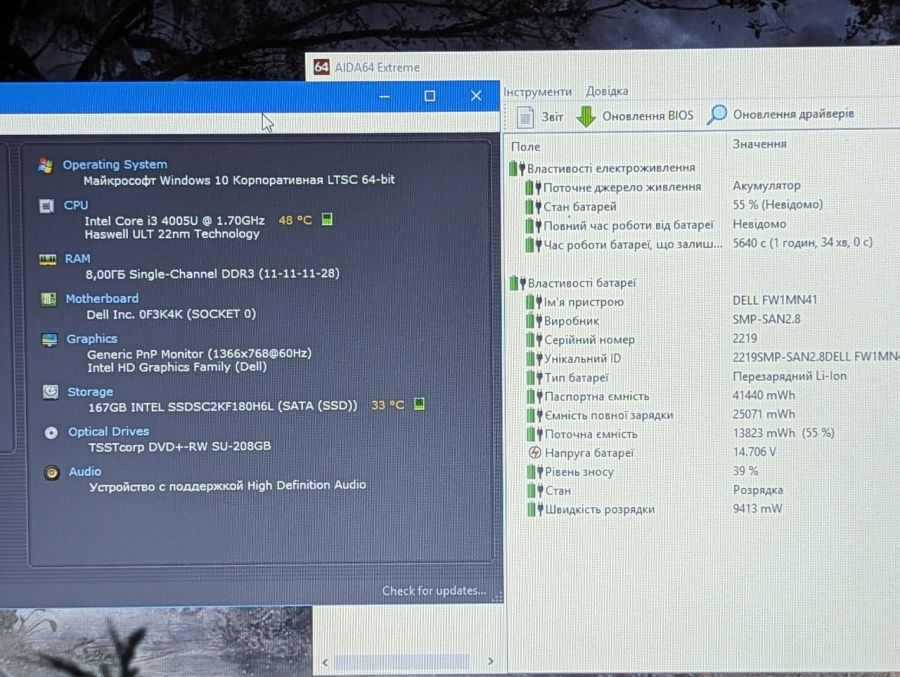The height and width of the screenshot is (677, 900).
Task: Click the Storage hard drive icon
Action: pos(51,392)
